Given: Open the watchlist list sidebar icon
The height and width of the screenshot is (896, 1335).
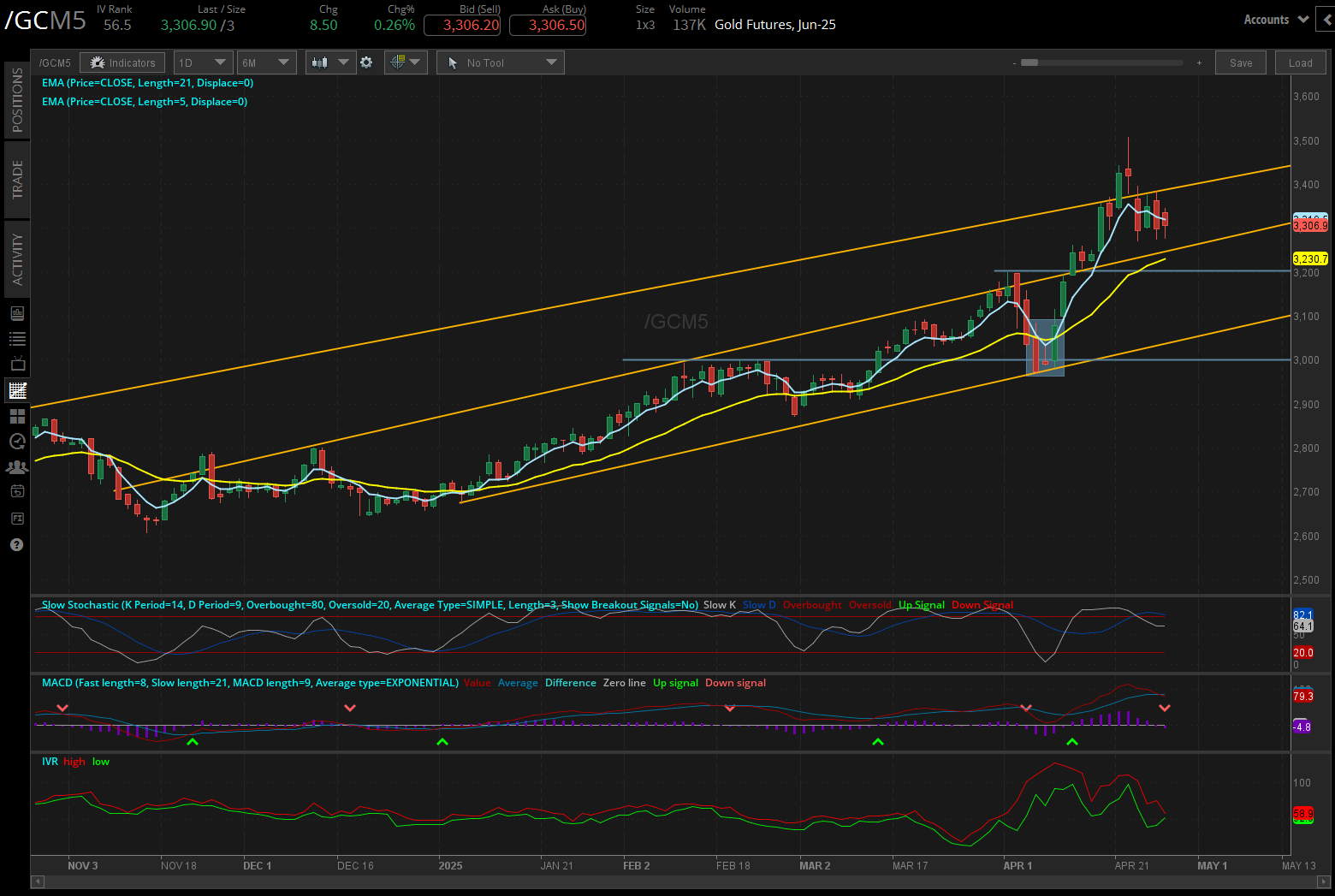Looking at the screenshot, I should (x=17, y=339).
